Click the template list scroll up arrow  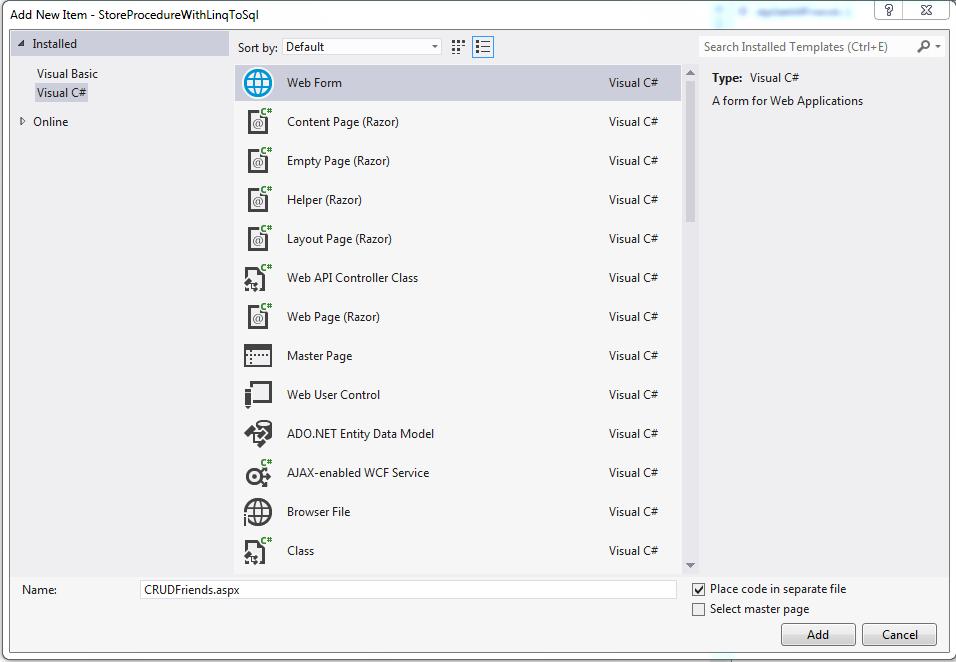pos(690,73)
